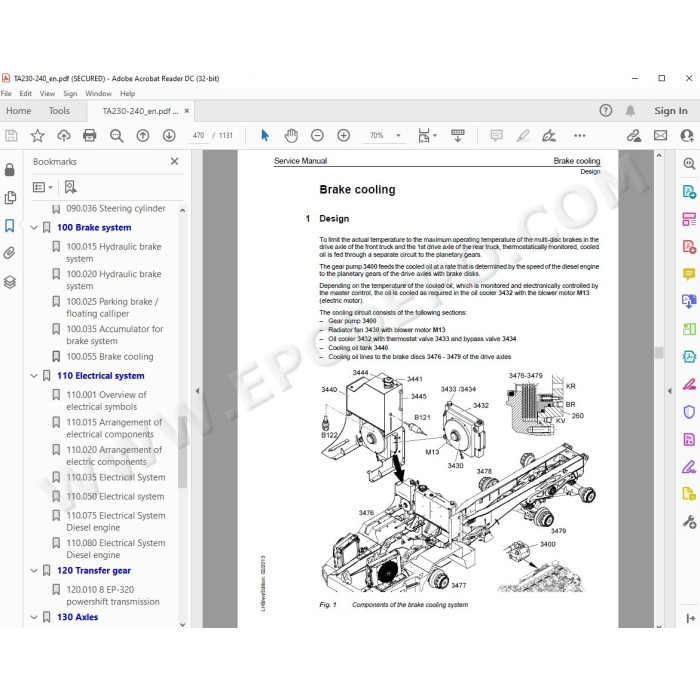Open 120.010 8 EP-320 powershift transmission bookmark

(x=112, y=596)
